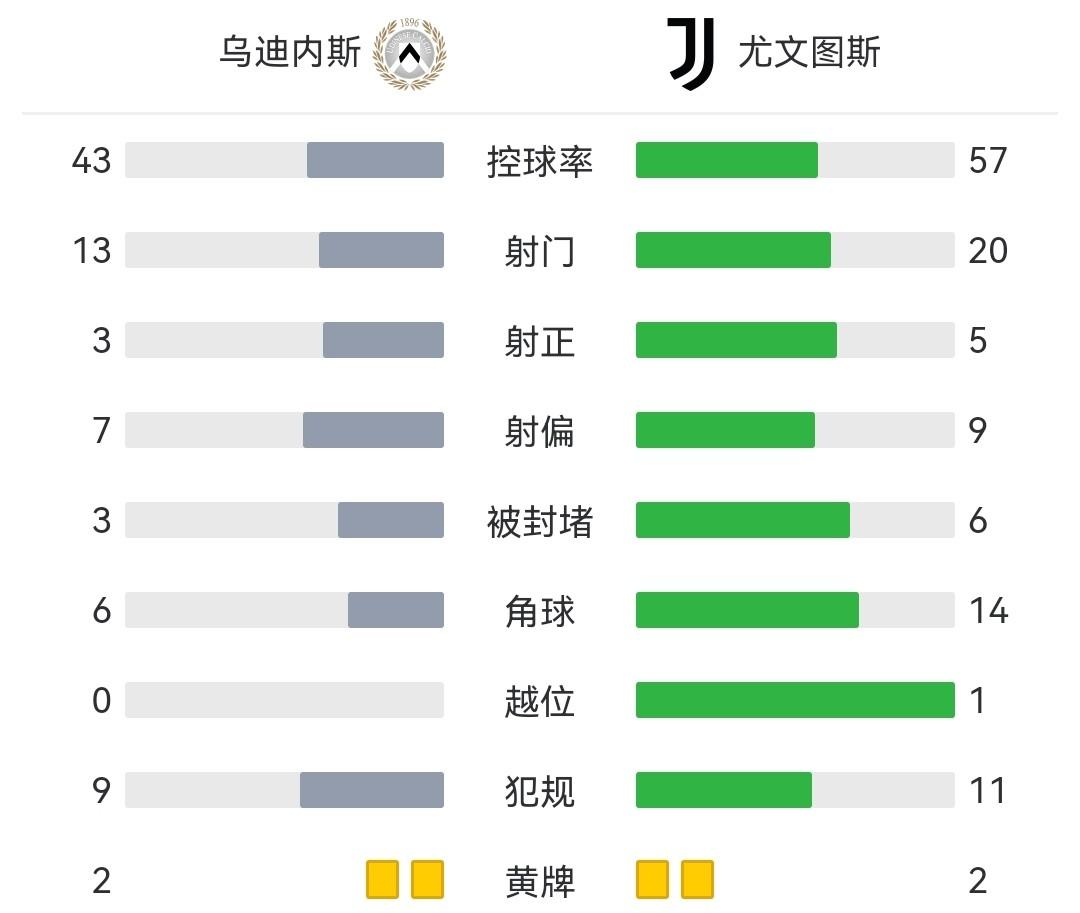Click Udinese's empty offside bar
Screen dimensions: 1080x913
pyautogui.click(x=284, y=700)
